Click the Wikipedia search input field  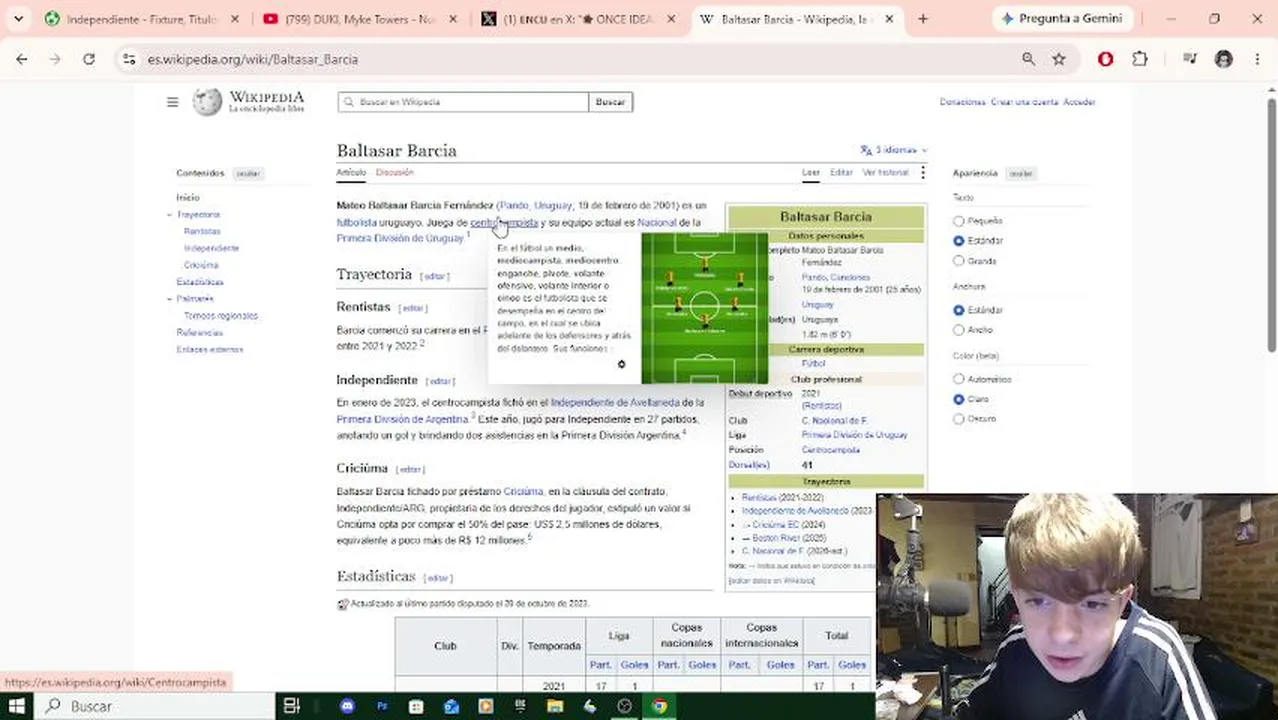point(463,102)
